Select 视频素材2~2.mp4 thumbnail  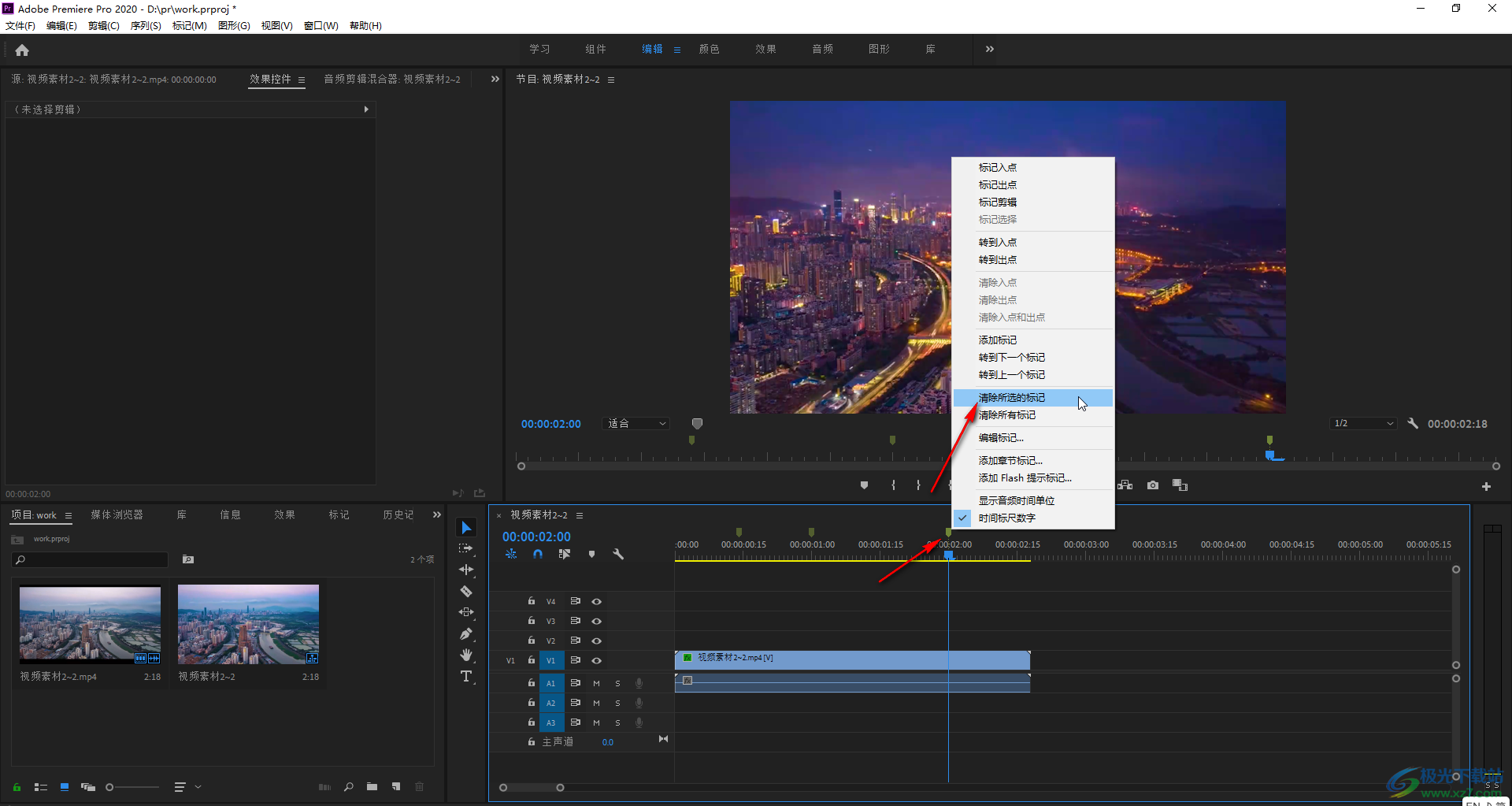[x=90, y=623]
